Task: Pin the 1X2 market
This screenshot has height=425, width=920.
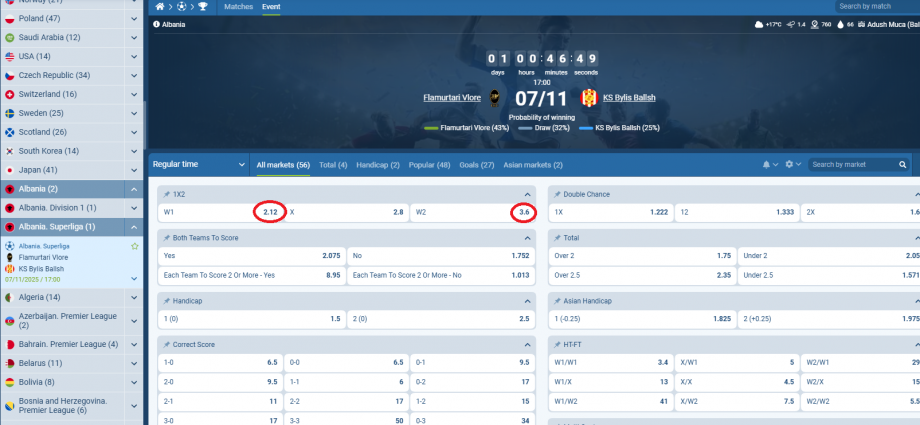Action: 167,194
